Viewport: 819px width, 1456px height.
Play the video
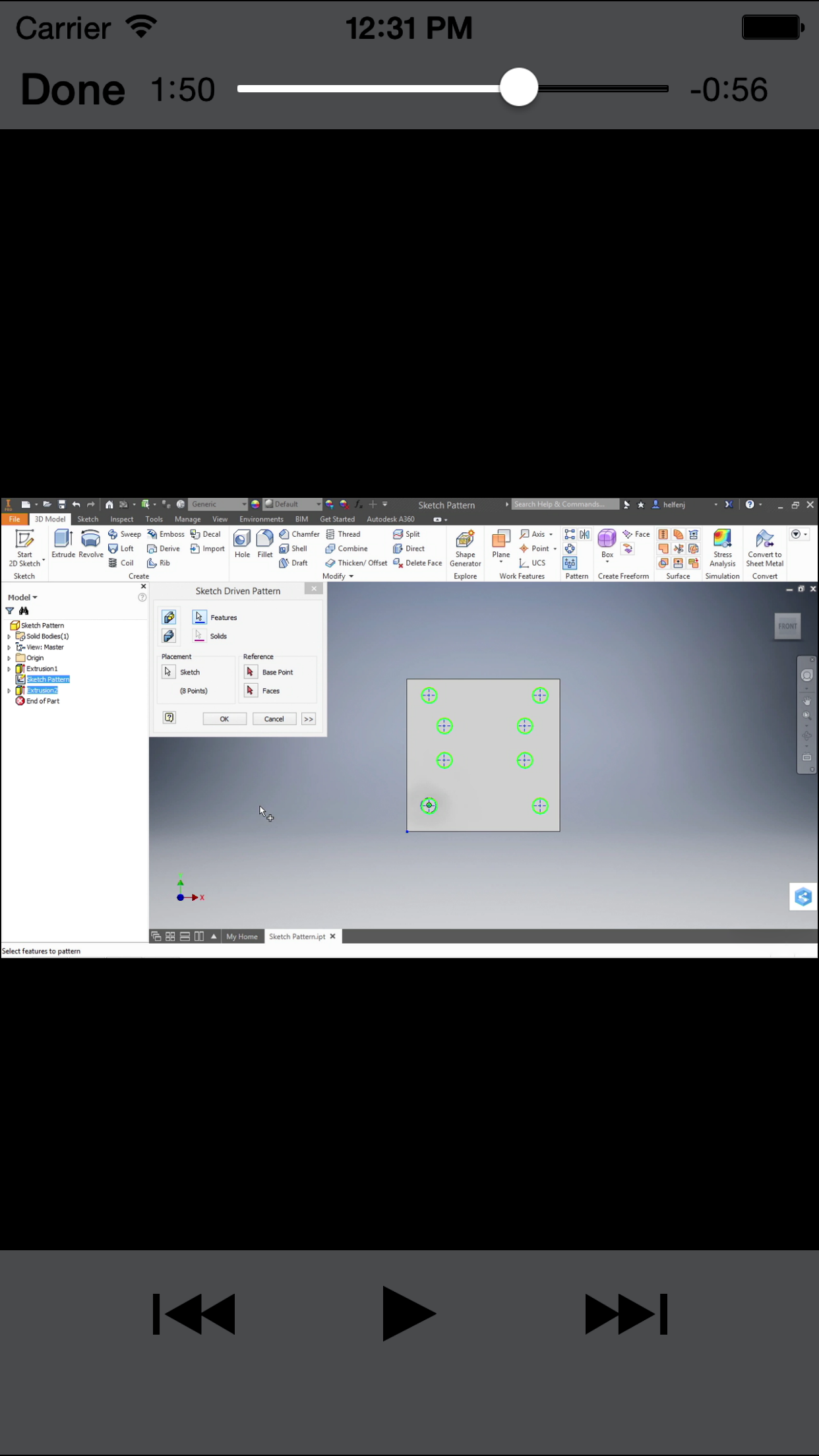point(409,1314)
